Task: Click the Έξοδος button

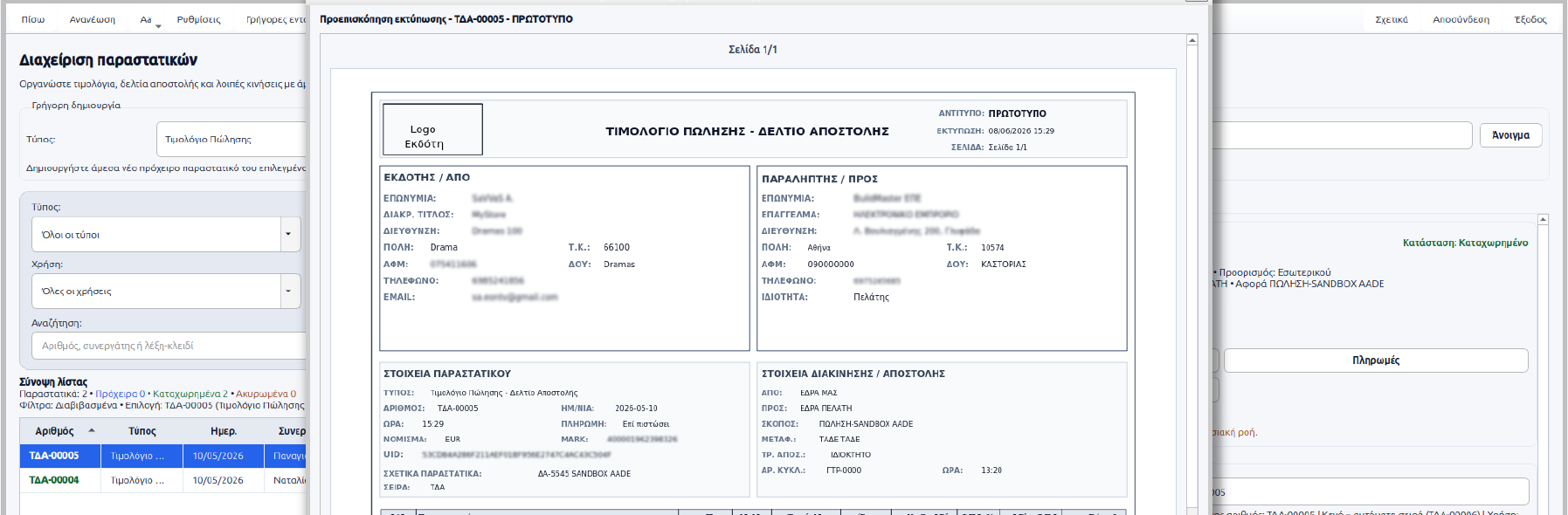Action: click(1530, 19)
